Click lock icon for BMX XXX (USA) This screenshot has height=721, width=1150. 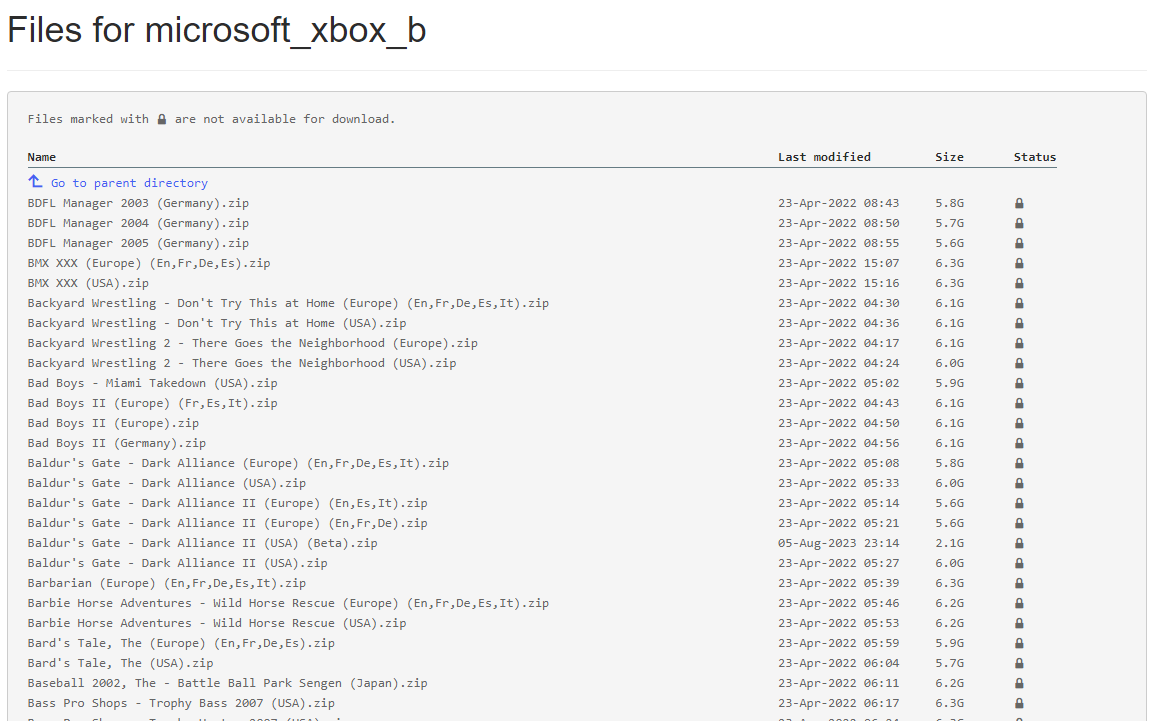click(x=1019, y=283)
